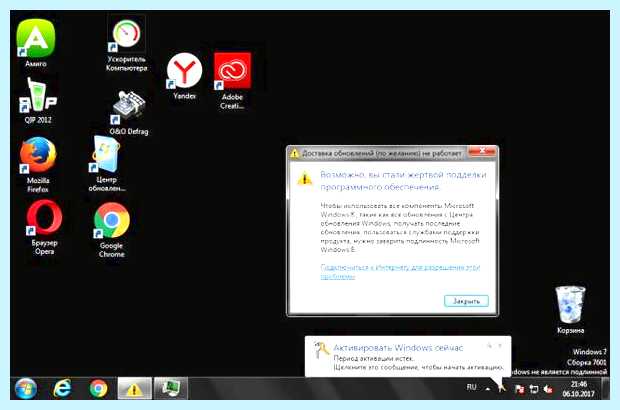Launch the Opera browser desktop shortcut
Viewport: 620px width, 410px height.
tap(44, 227)
